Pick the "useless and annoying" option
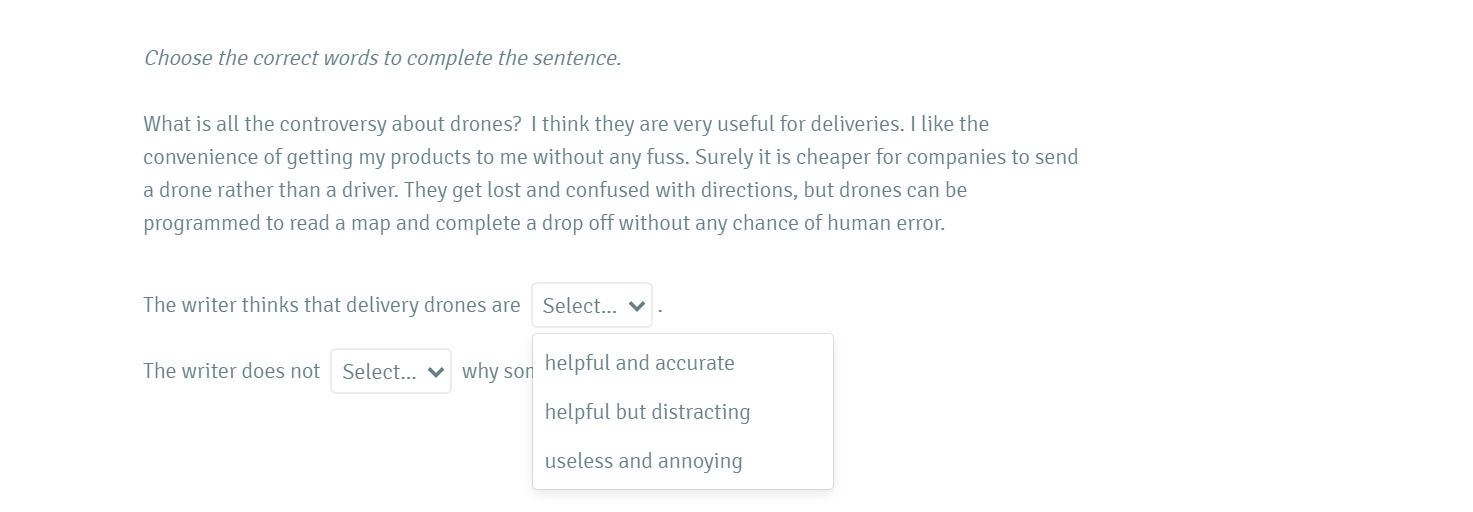Viewport: 1473px width, 512px height. click(x=643, y=461)
